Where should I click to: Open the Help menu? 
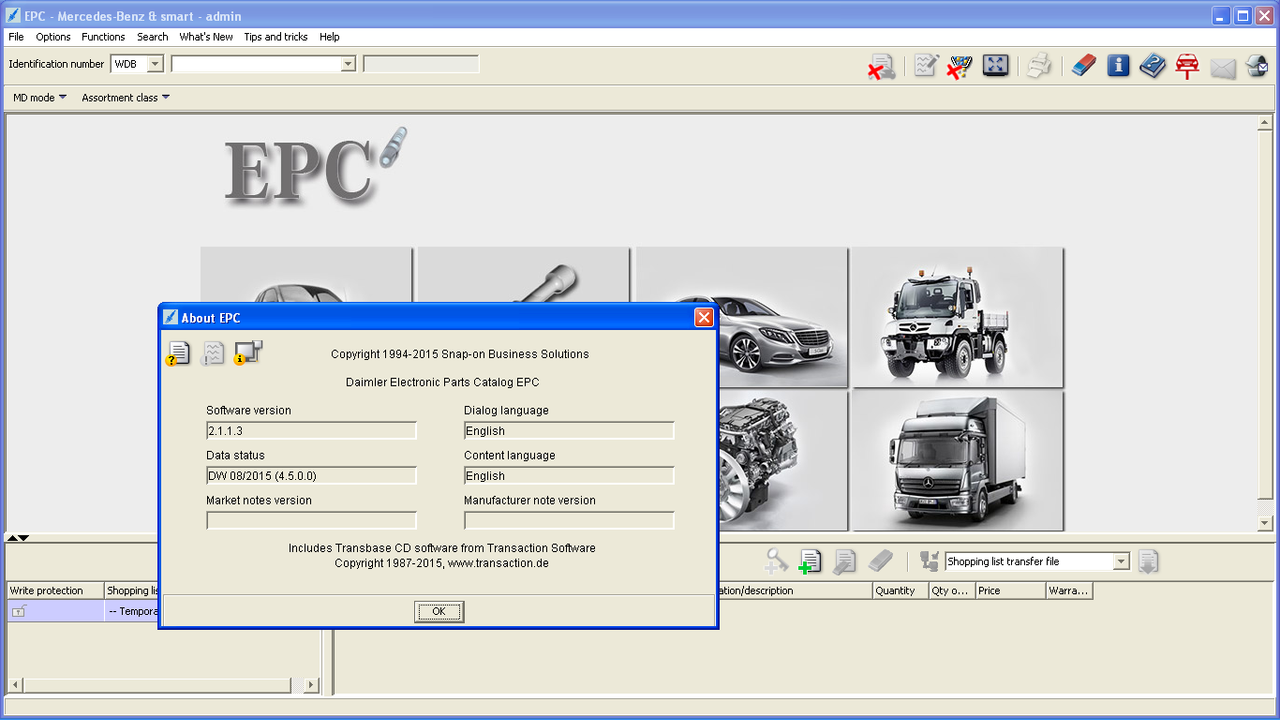coord(330,37)
